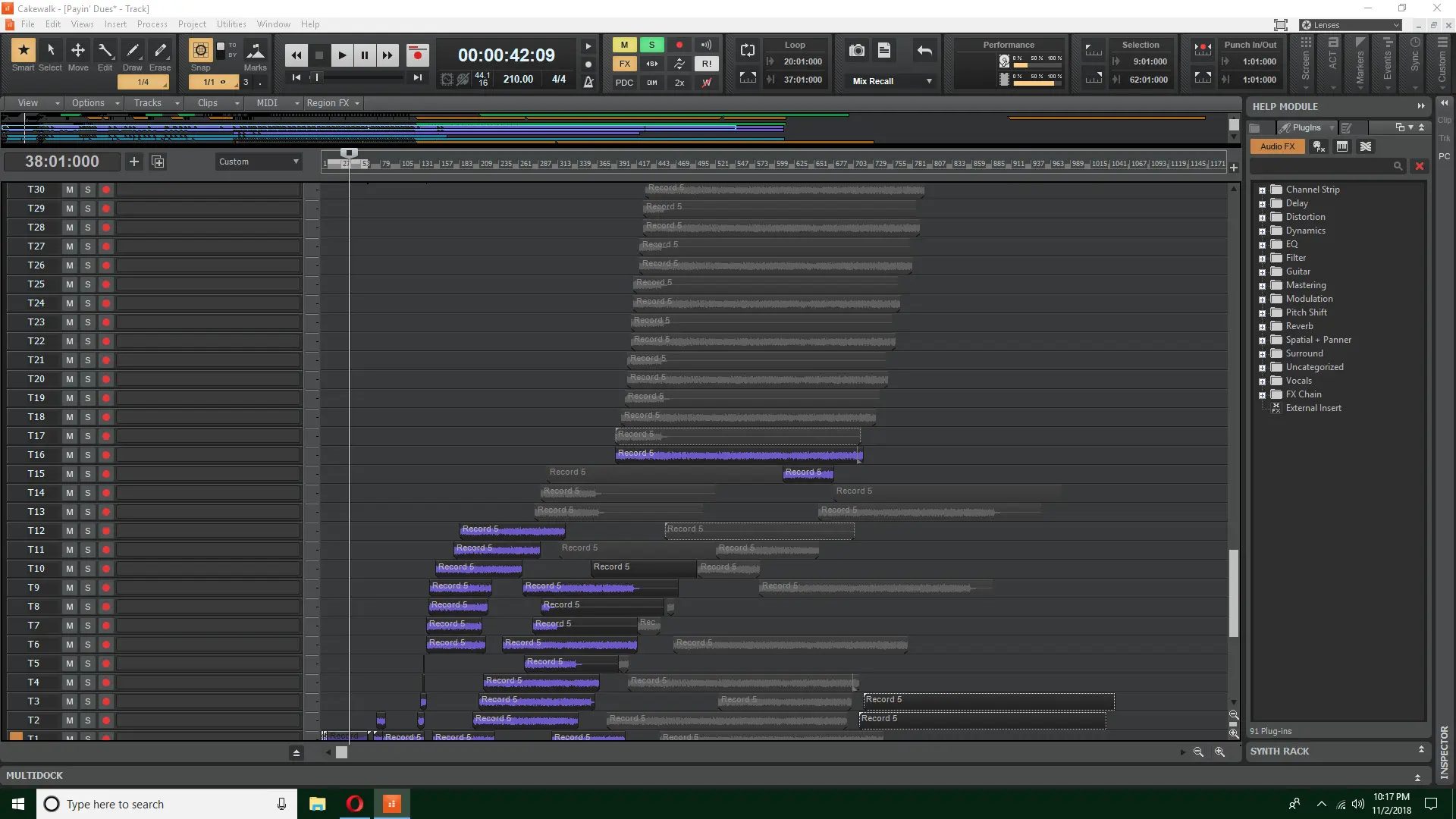Click the camera screenshot icon
Image resolution: width=1456 pixels, height=819 pixels.
[857, 51]
